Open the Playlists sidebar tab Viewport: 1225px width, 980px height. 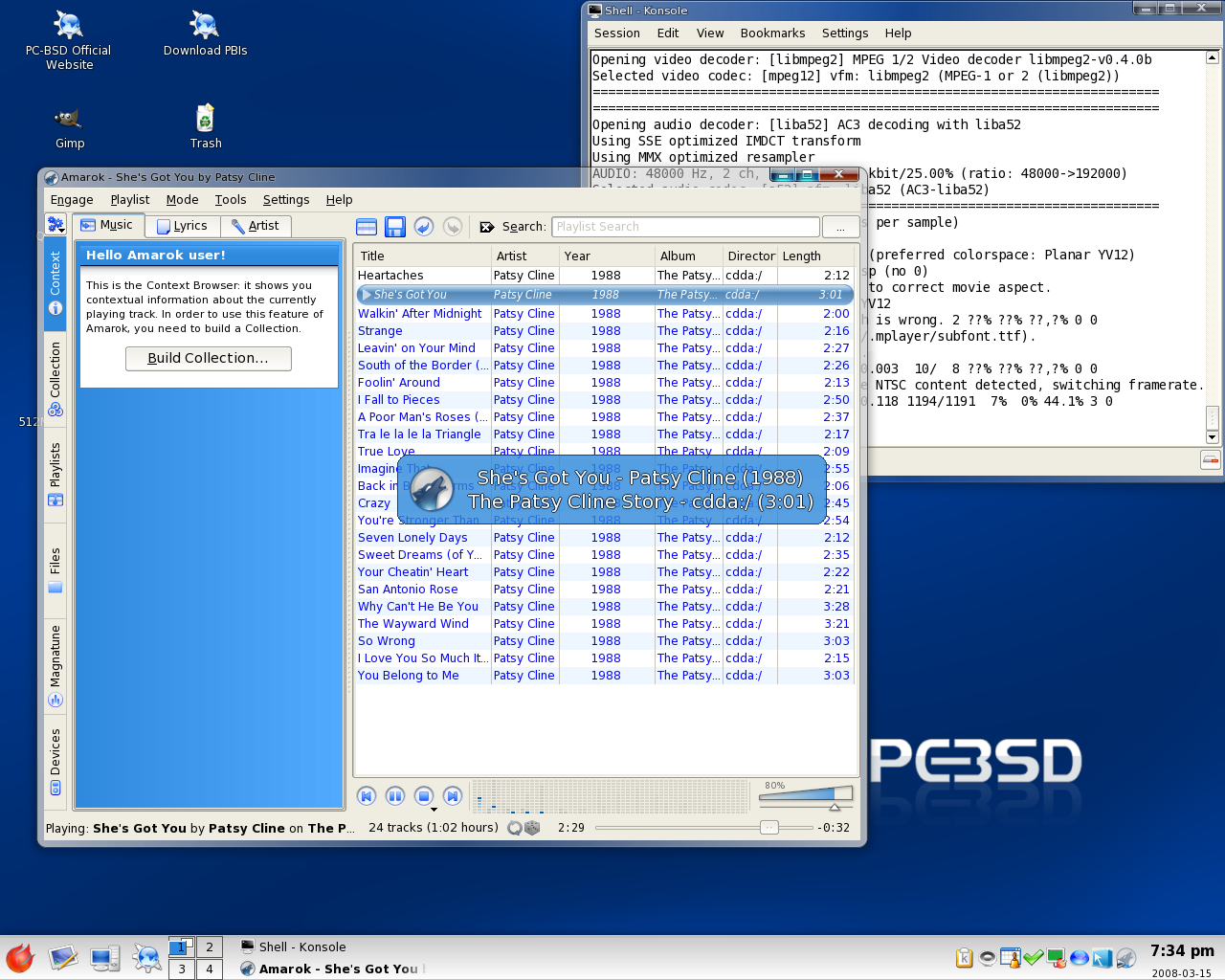pyautogui.click(x=56, y=475)
